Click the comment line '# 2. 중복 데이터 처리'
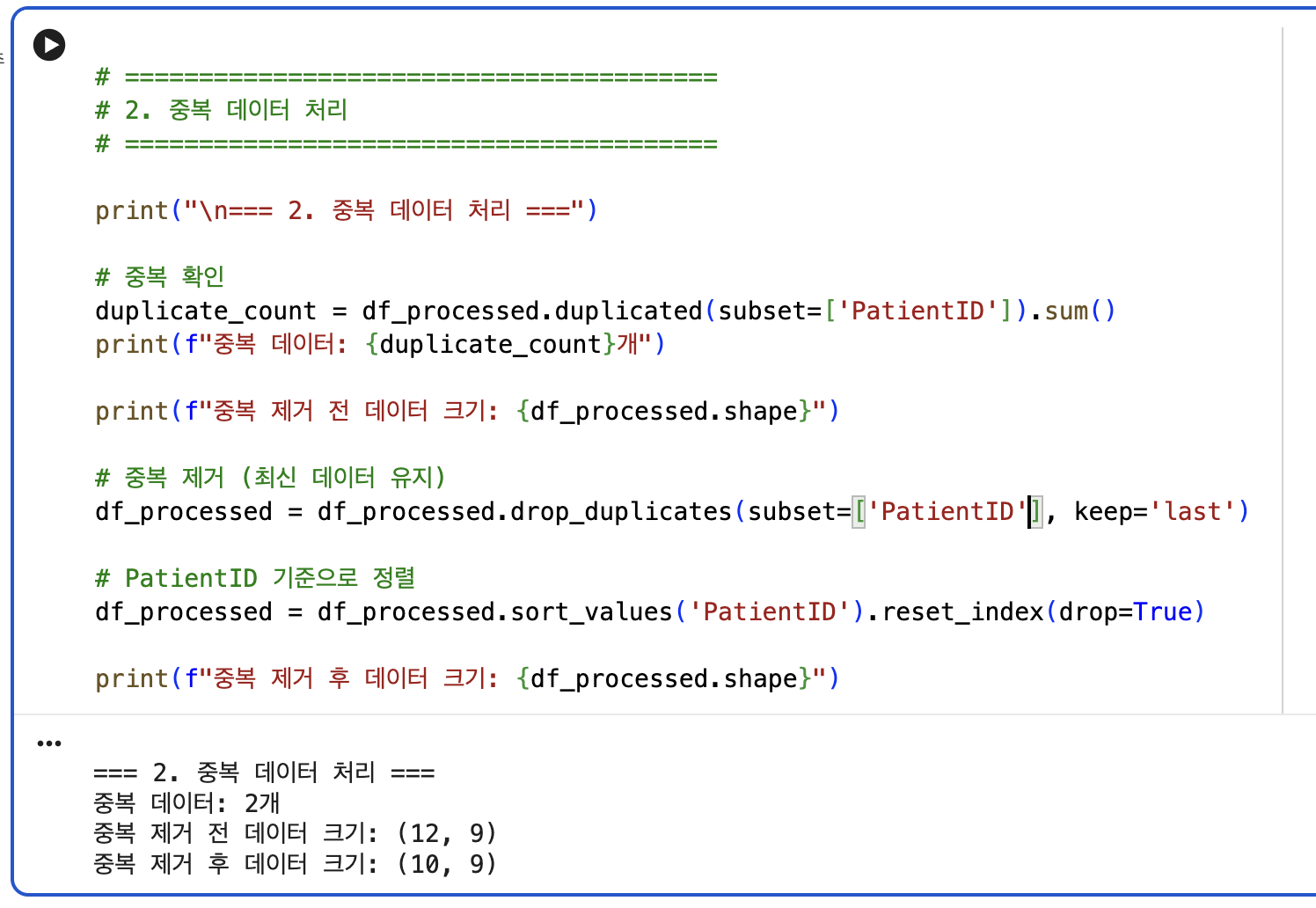The height and width of the screenshot is (908, 1316). coord(222,110)
